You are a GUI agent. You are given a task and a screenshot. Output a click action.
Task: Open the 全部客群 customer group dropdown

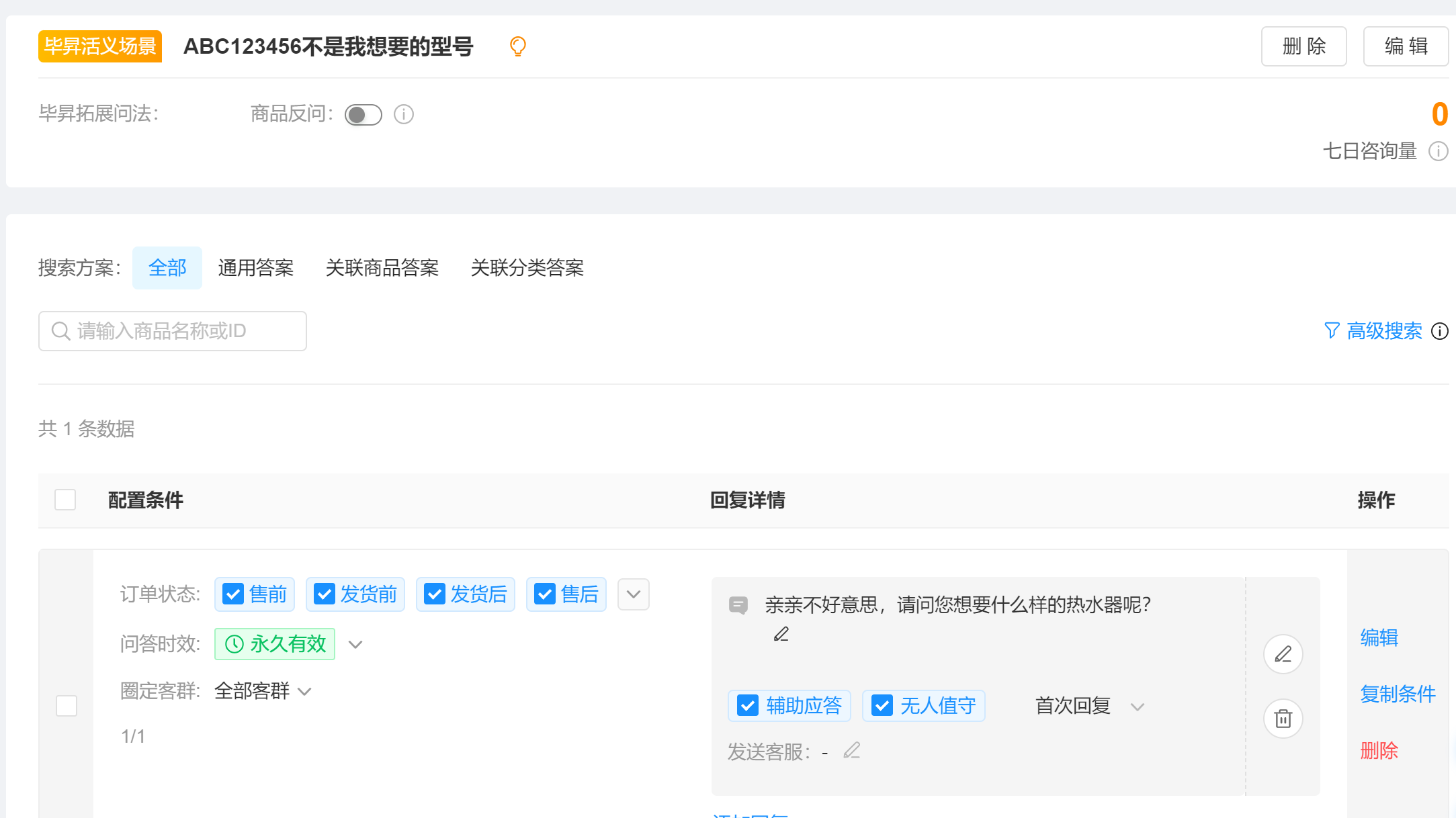tap(304, 692)
